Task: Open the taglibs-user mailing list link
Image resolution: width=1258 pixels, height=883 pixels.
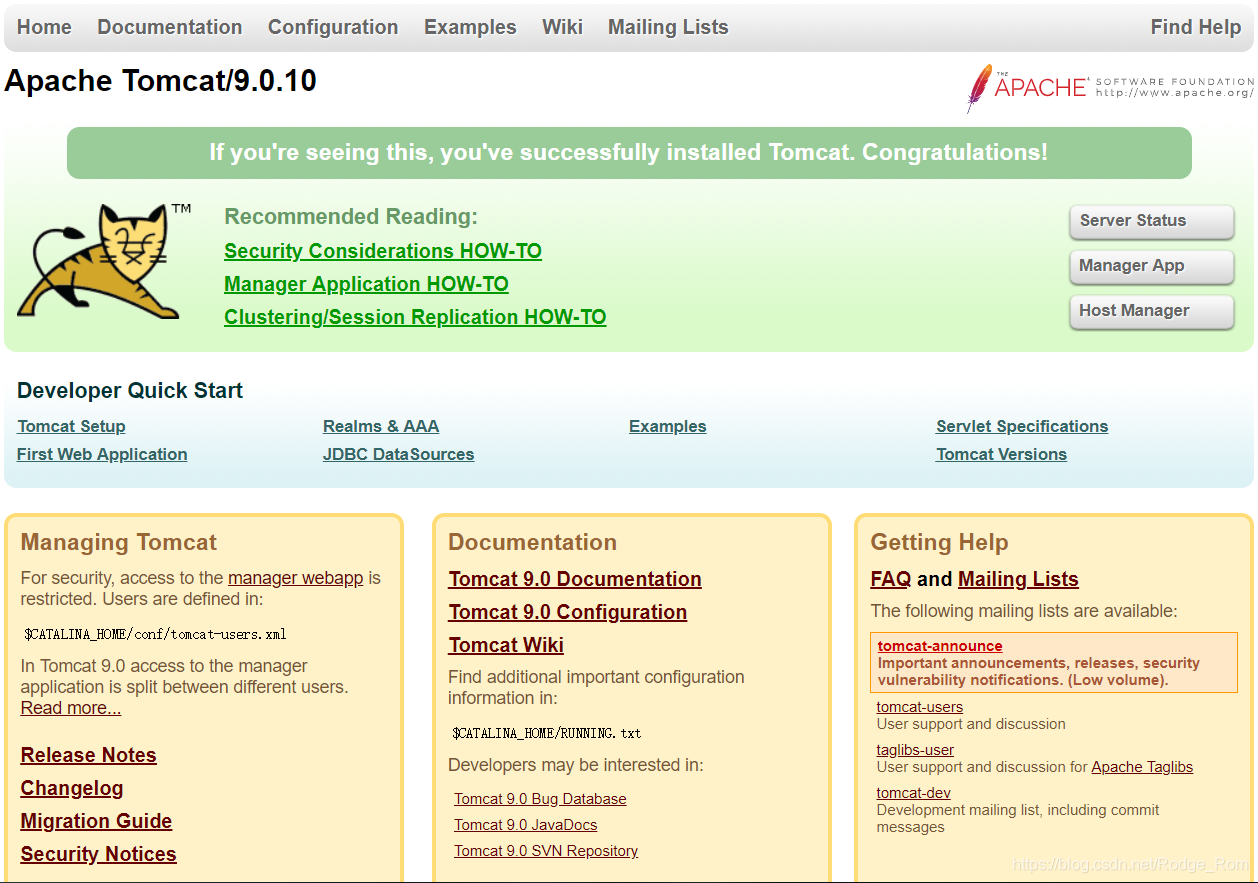Action: (915, 750)
